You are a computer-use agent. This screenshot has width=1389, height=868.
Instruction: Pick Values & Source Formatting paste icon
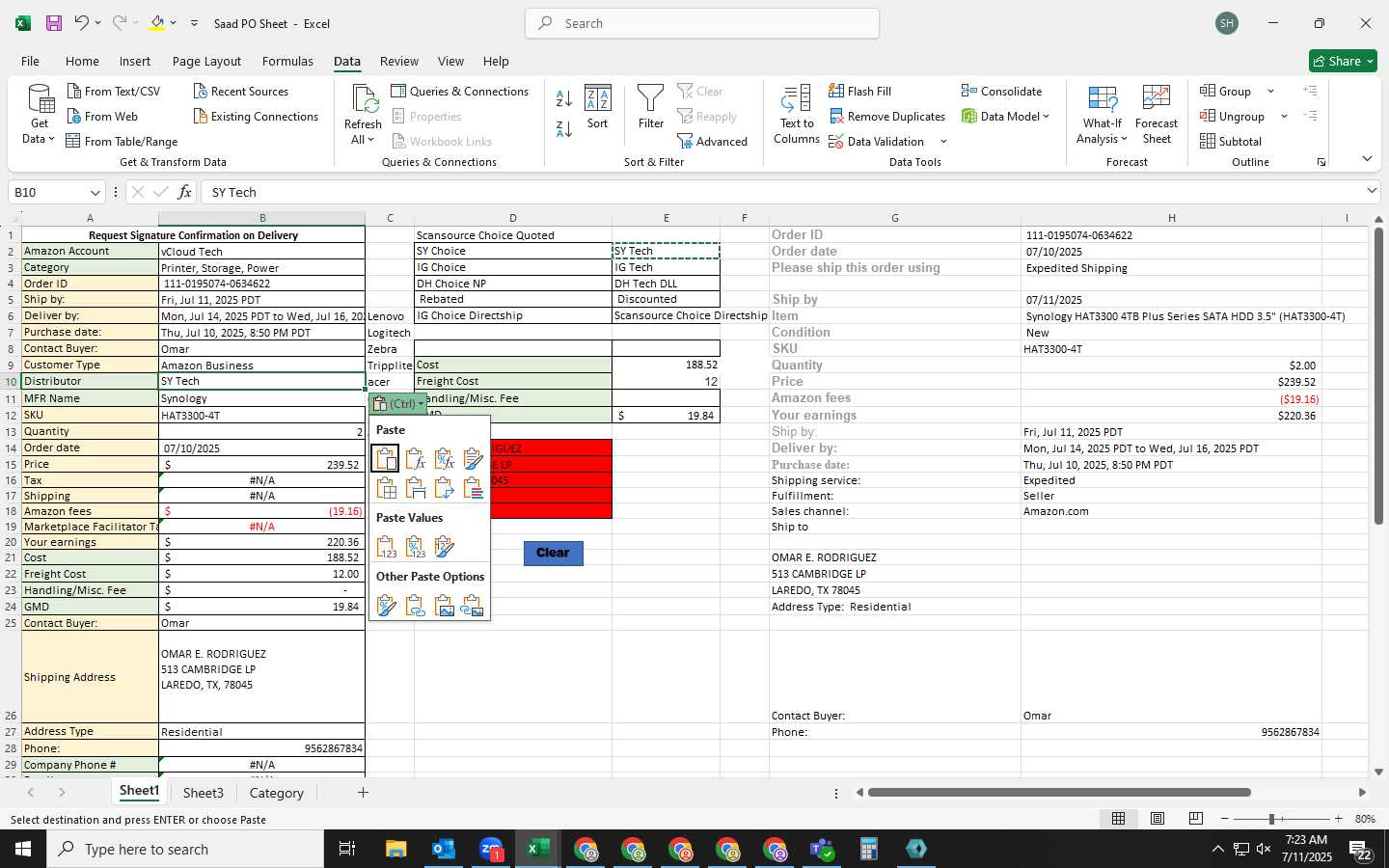click(x=444, y=547)
